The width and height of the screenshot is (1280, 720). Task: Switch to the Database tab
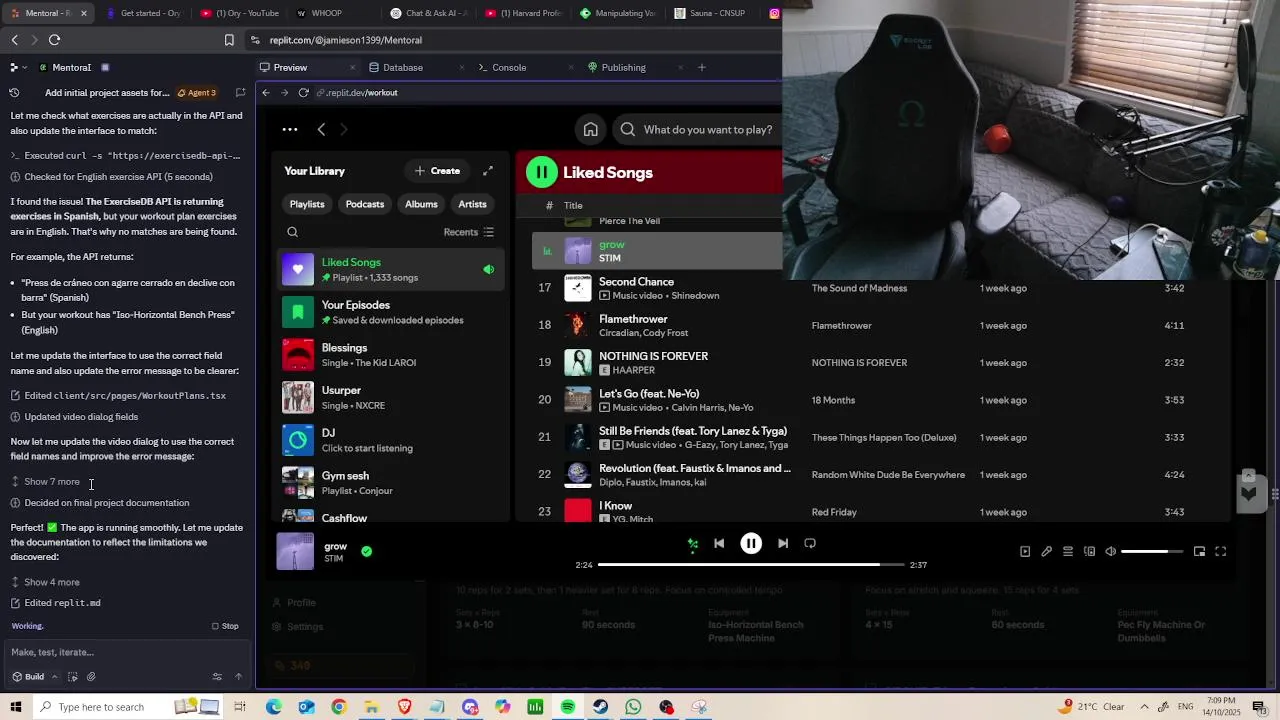403,67
